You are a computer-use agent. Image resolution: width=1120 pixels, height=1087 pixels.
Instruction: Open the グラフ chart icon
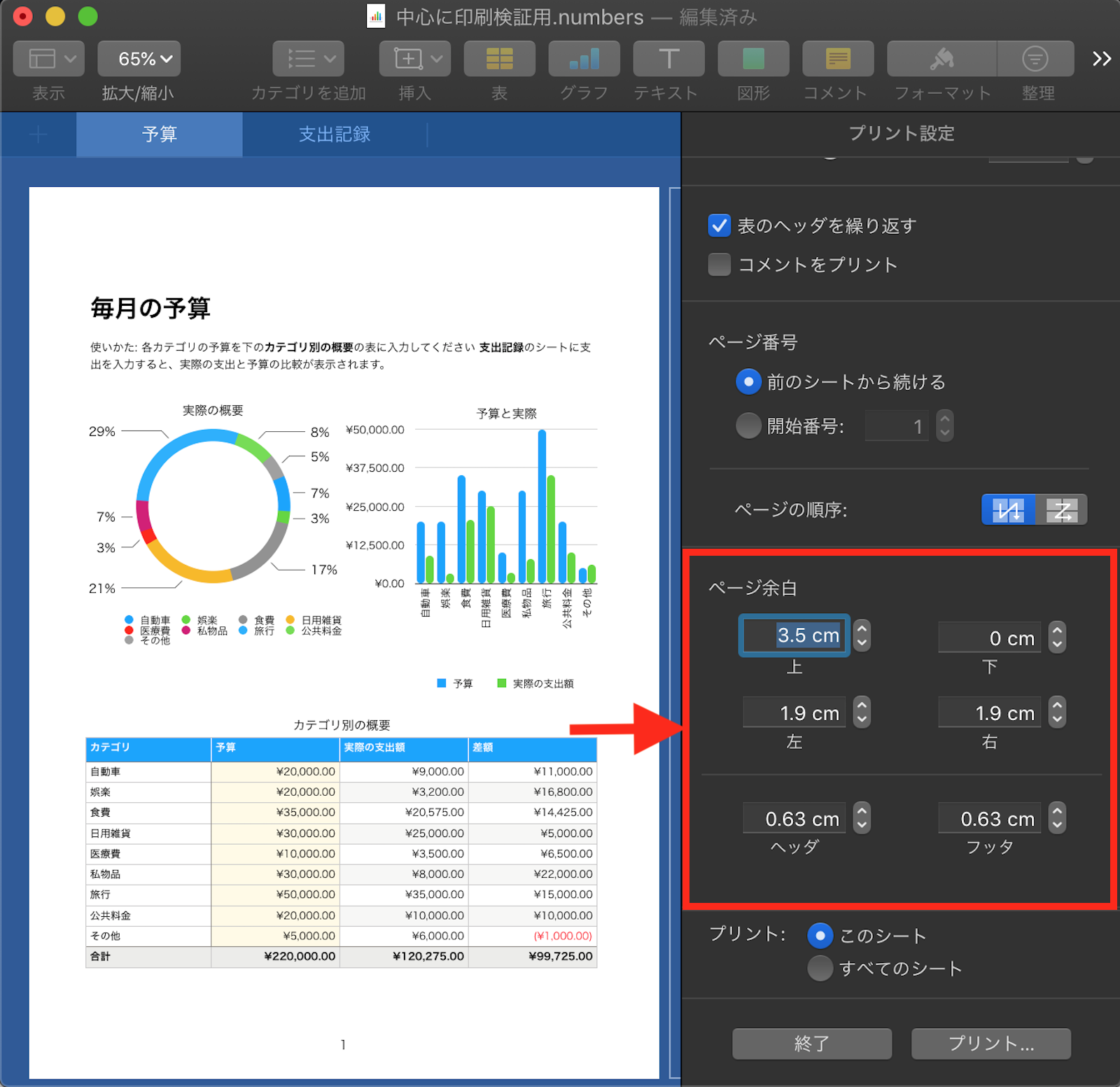[x=584, y=59]
